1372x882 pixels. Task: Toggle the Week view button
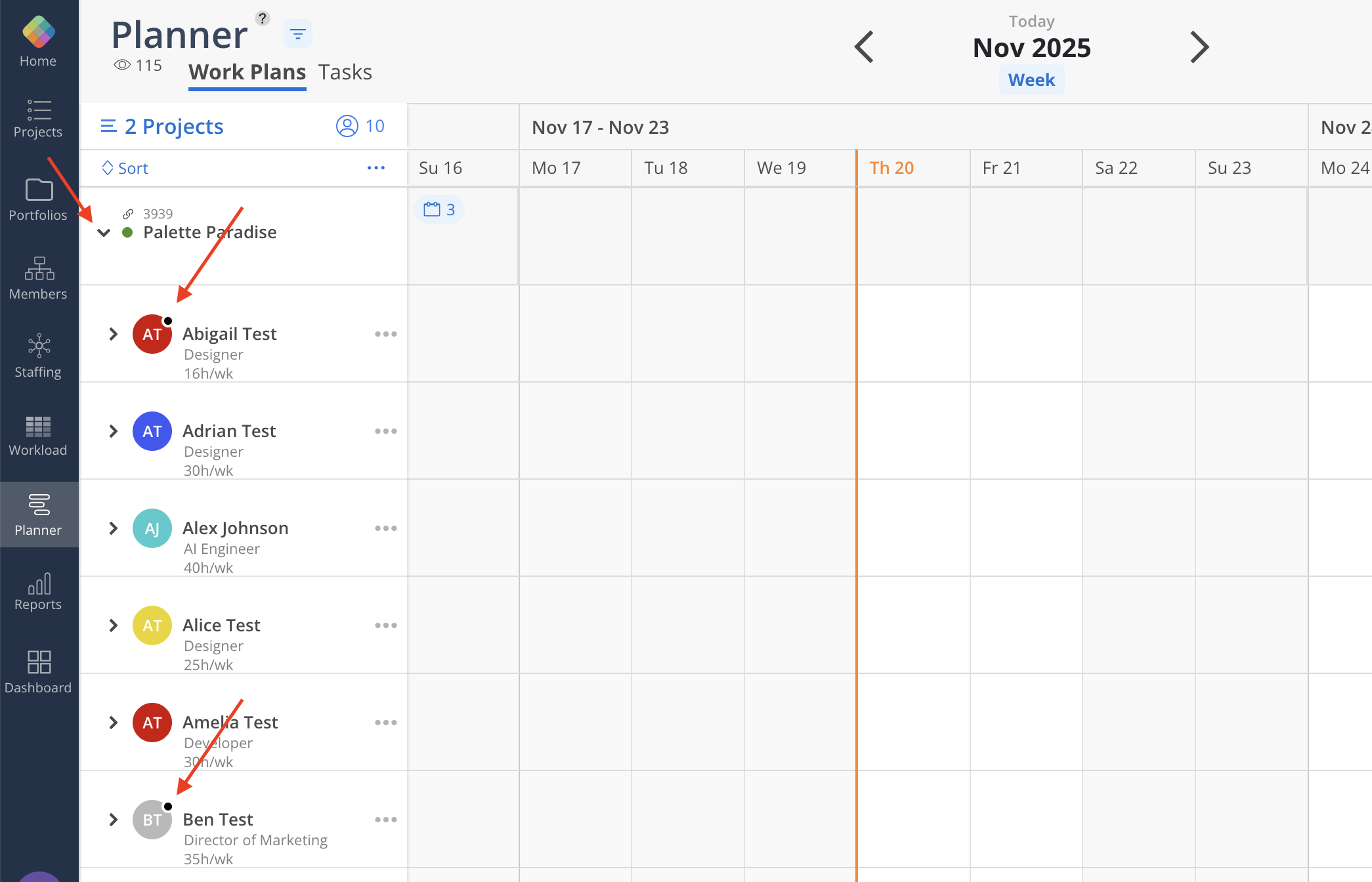tap(1031, 80)
